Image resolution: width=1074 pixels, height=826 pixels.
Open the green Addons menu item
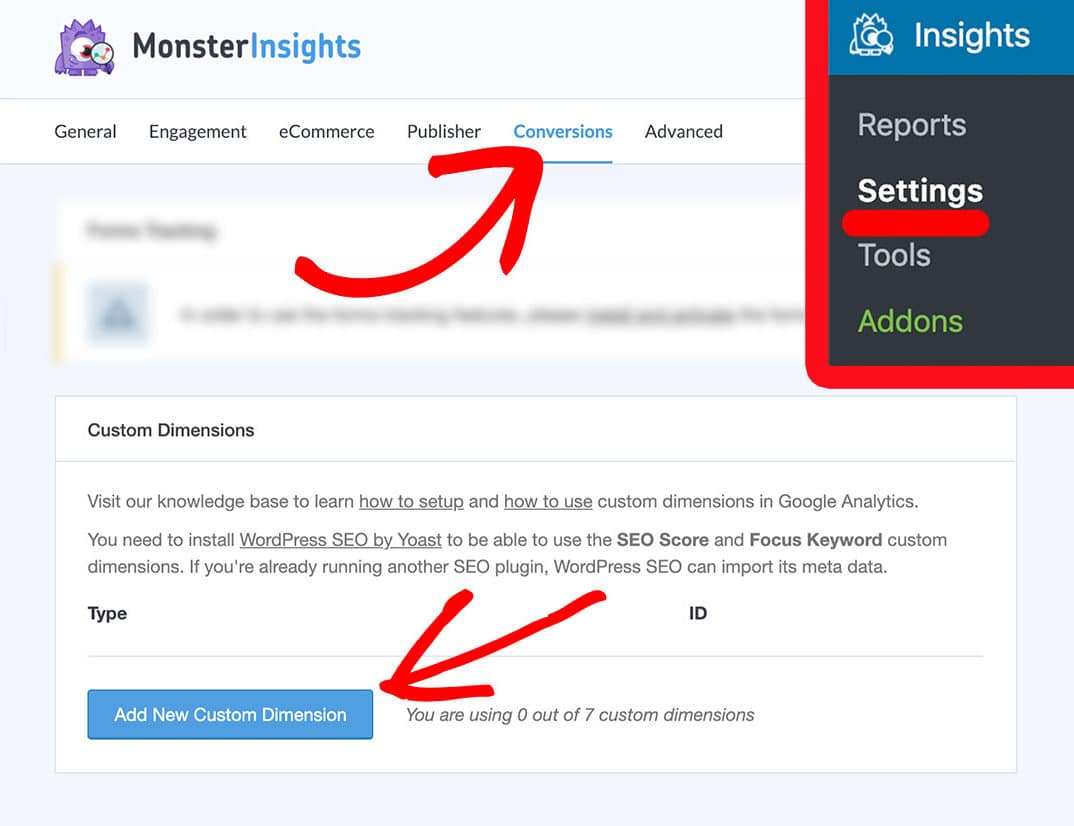pos(910,321)
